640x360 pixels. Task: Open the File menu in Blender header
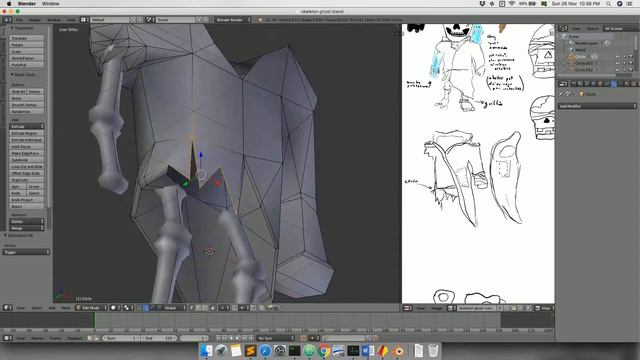[x=19, y=20]
